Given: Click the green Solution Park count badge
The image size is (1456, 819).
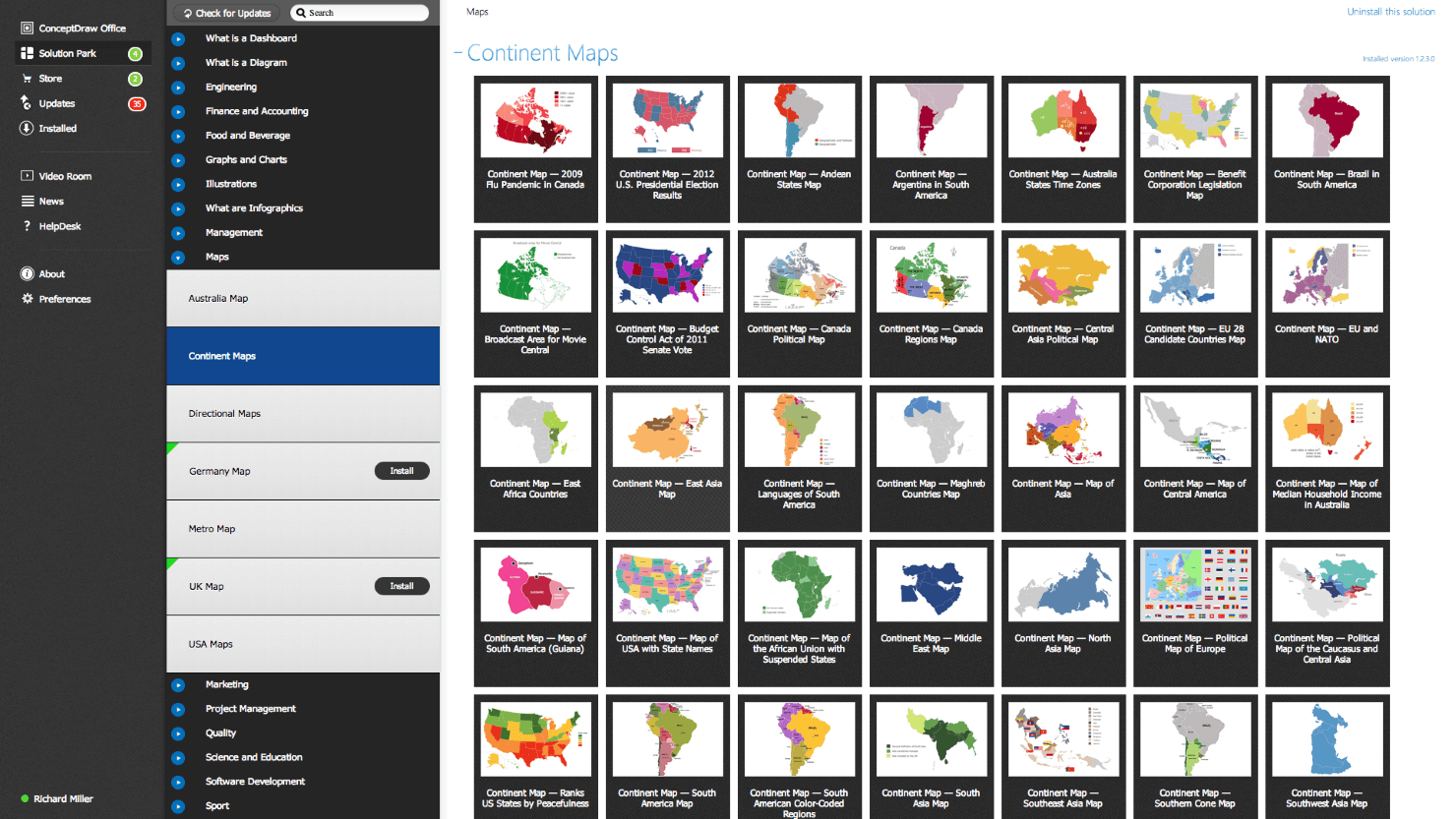Looking at the screenshot, I should (x=136, y=54).
